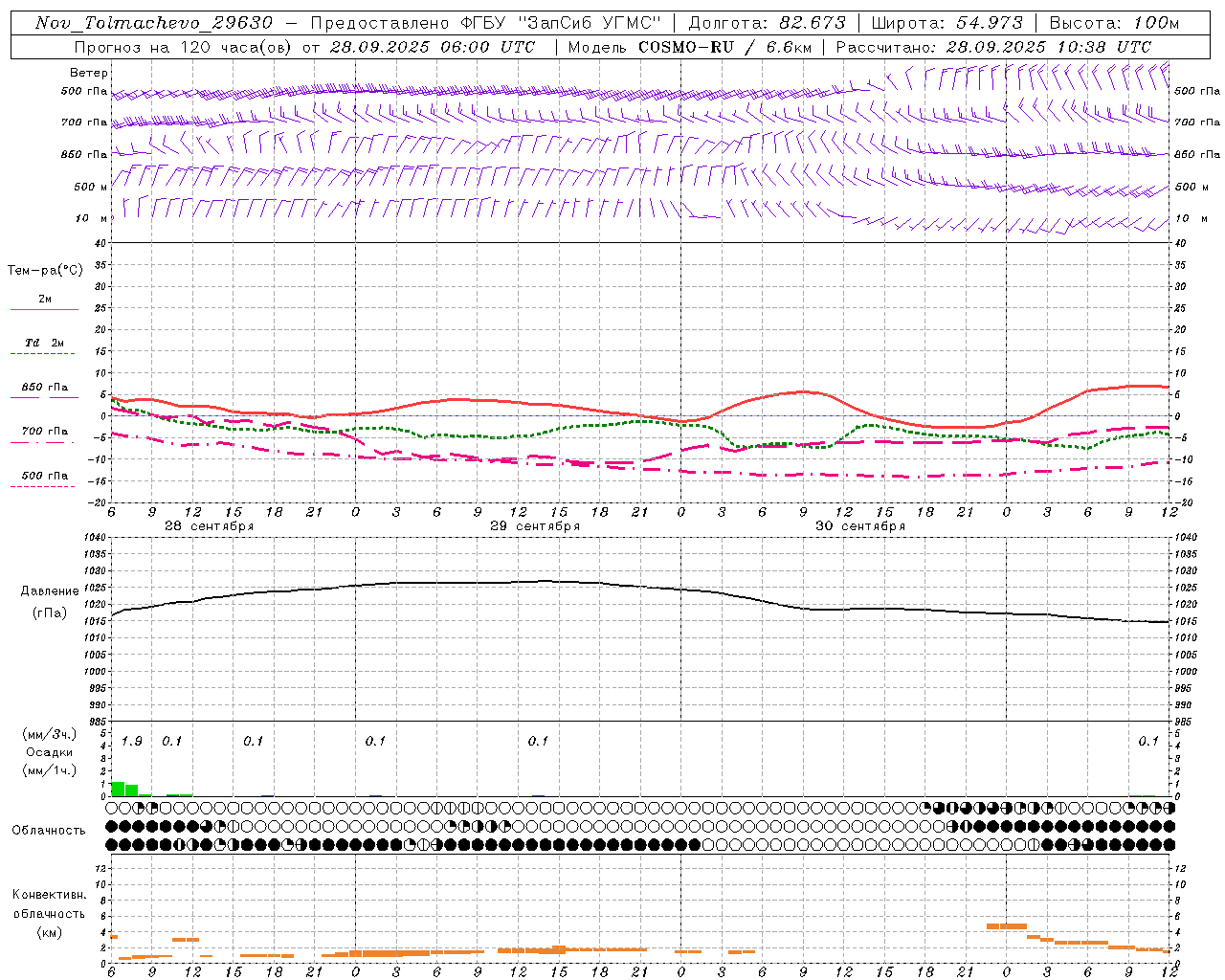Click the 'Рассчитано: 28.09.2025 10:38 UTC' timestamp
The image size is (1225, 980).
(993, 47)
